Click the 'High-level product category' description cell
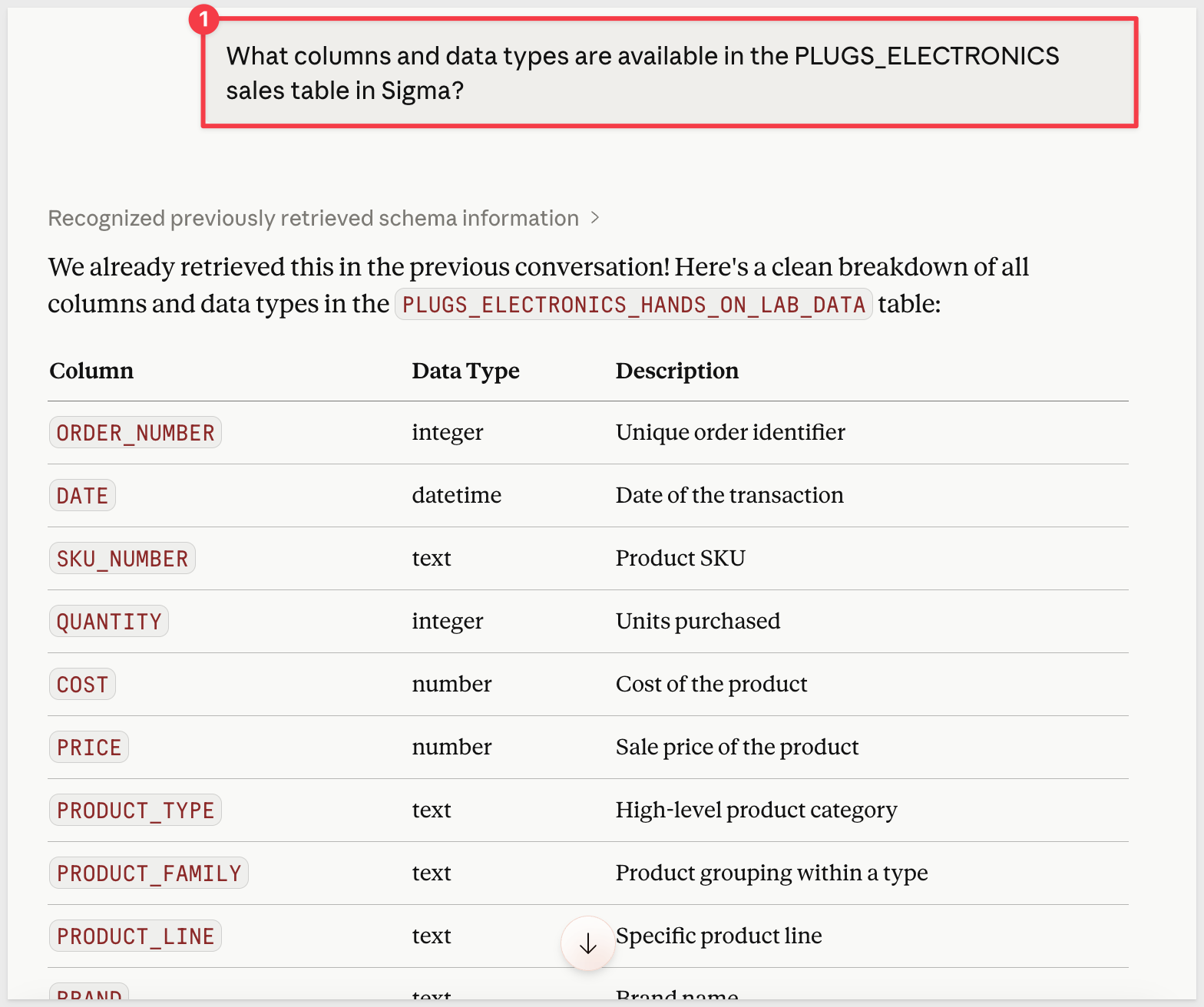1204x1007 pixels. click(x=756, y=811)
